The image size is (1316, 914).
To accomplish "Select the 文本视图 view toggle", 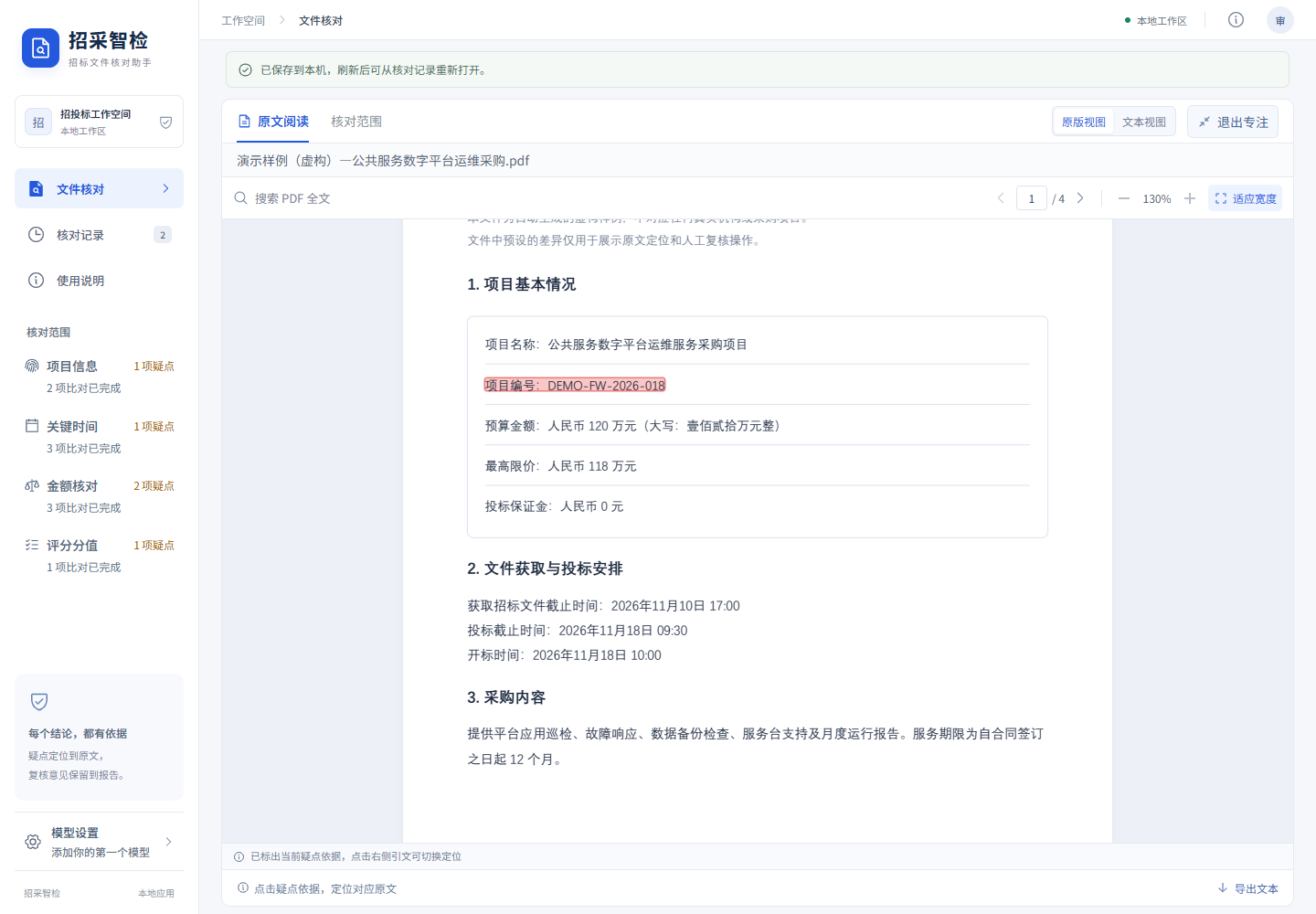I will [1144, 122].
